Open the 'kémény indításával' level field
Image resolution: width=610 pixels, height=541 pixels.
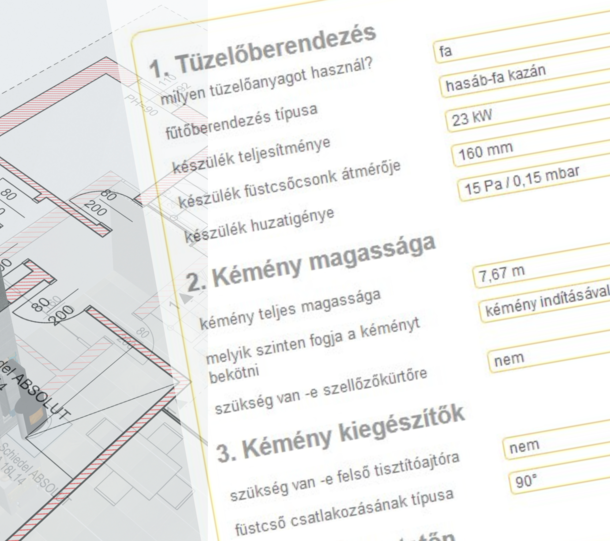point(545,303)
